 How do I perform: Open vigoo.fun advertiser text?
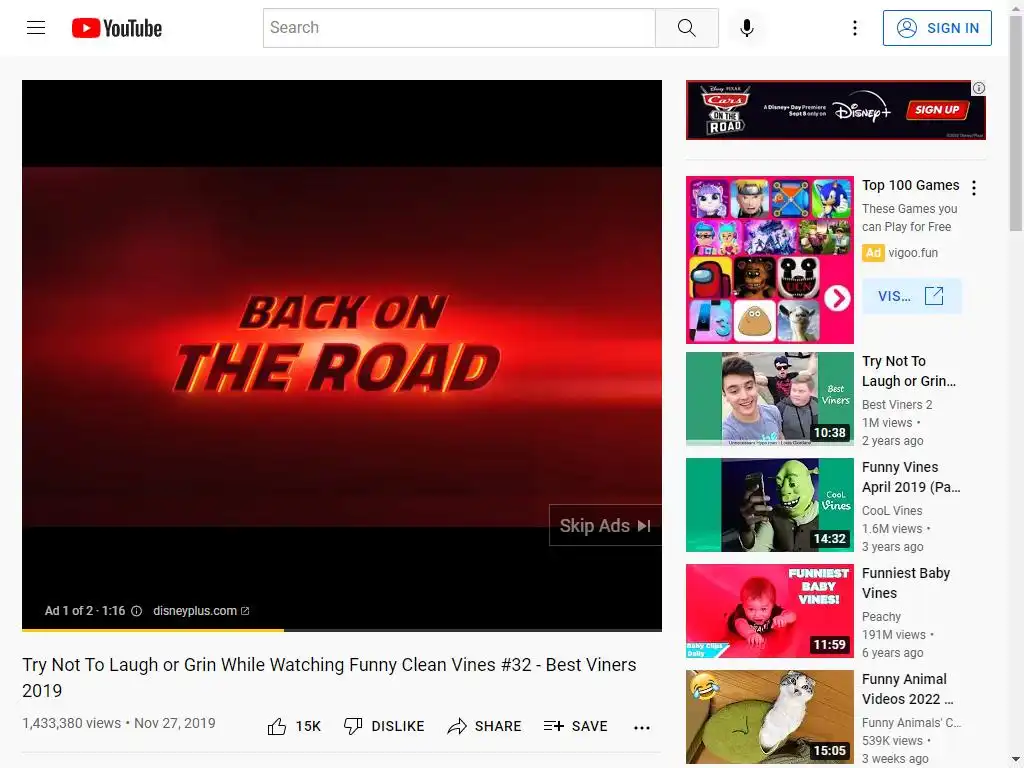pyautogui.click(x=913, y=253)
